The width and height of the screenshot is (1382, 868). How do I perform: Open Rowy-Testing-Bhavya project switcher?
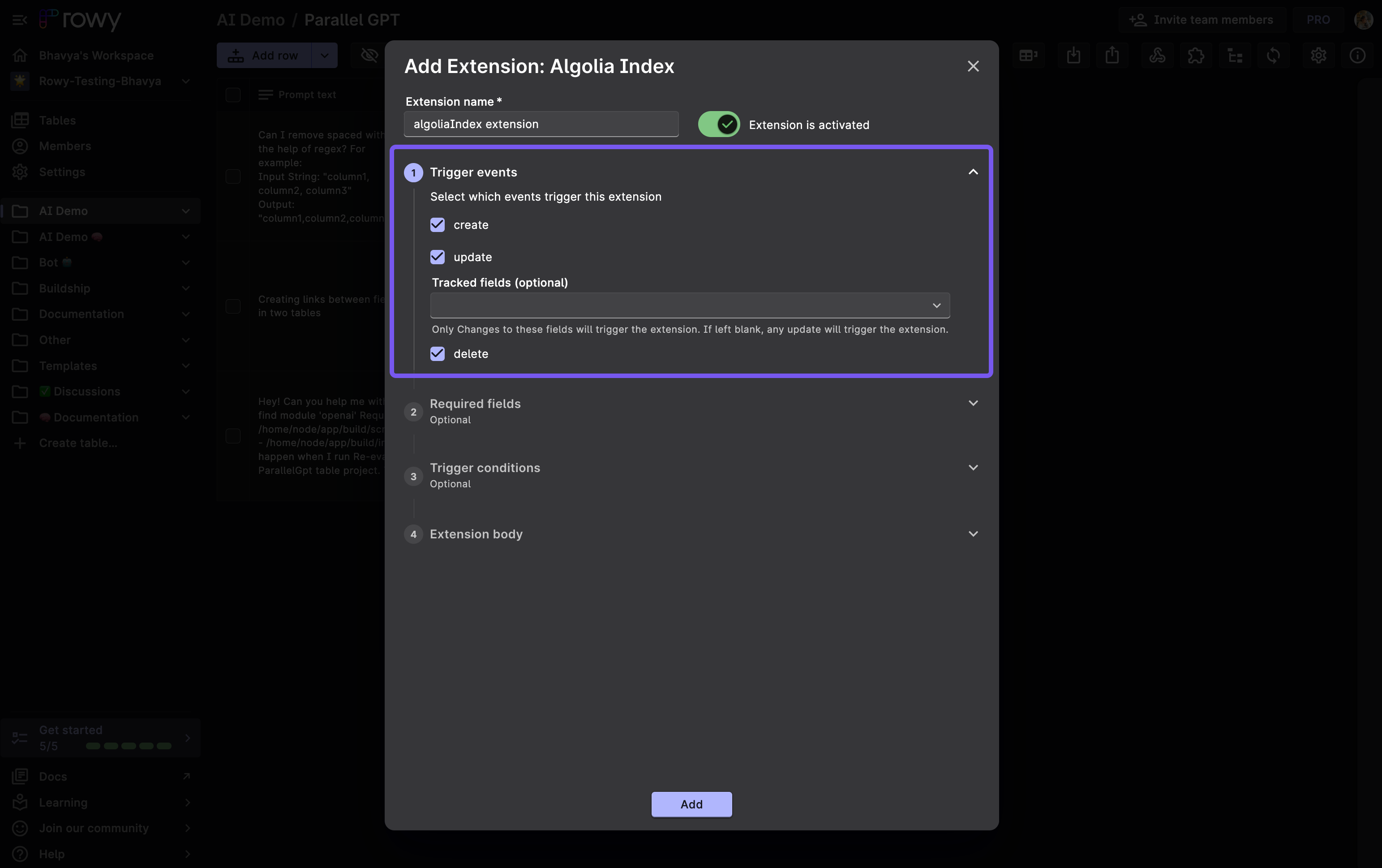pyautogui.click(x=100, y=81)
